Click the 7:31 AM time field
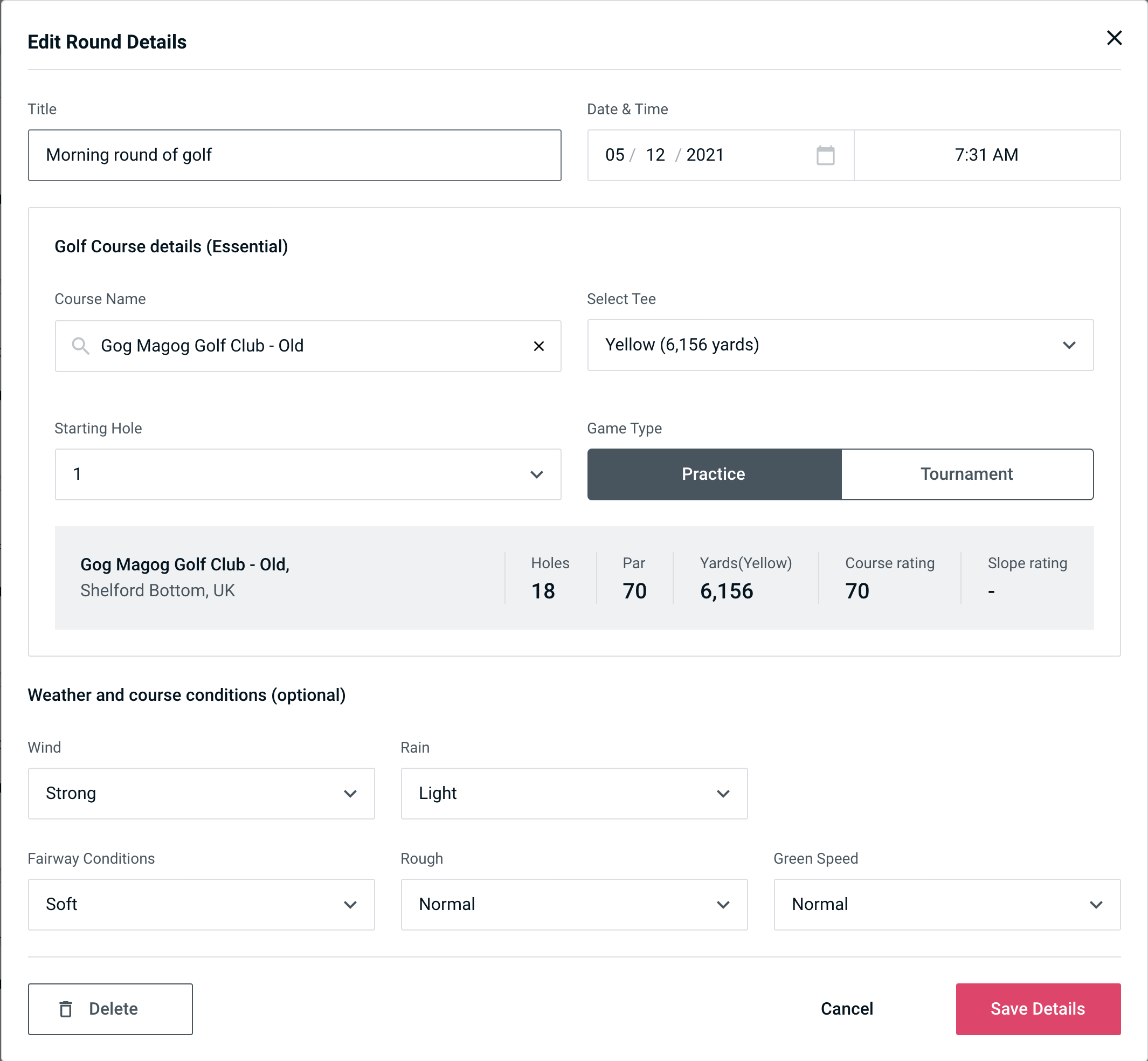The width and height of the screenshot is (1148, 1061). pos(988,155)
